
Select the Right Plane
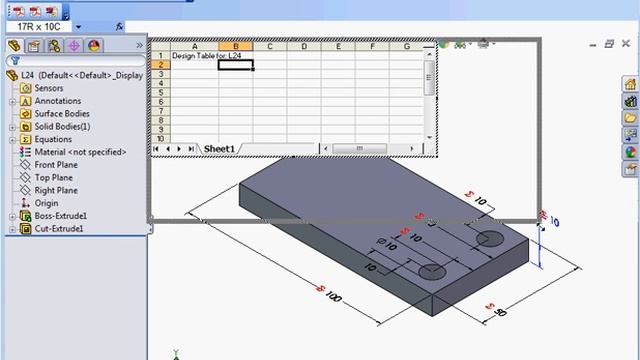tap(56, 190)
